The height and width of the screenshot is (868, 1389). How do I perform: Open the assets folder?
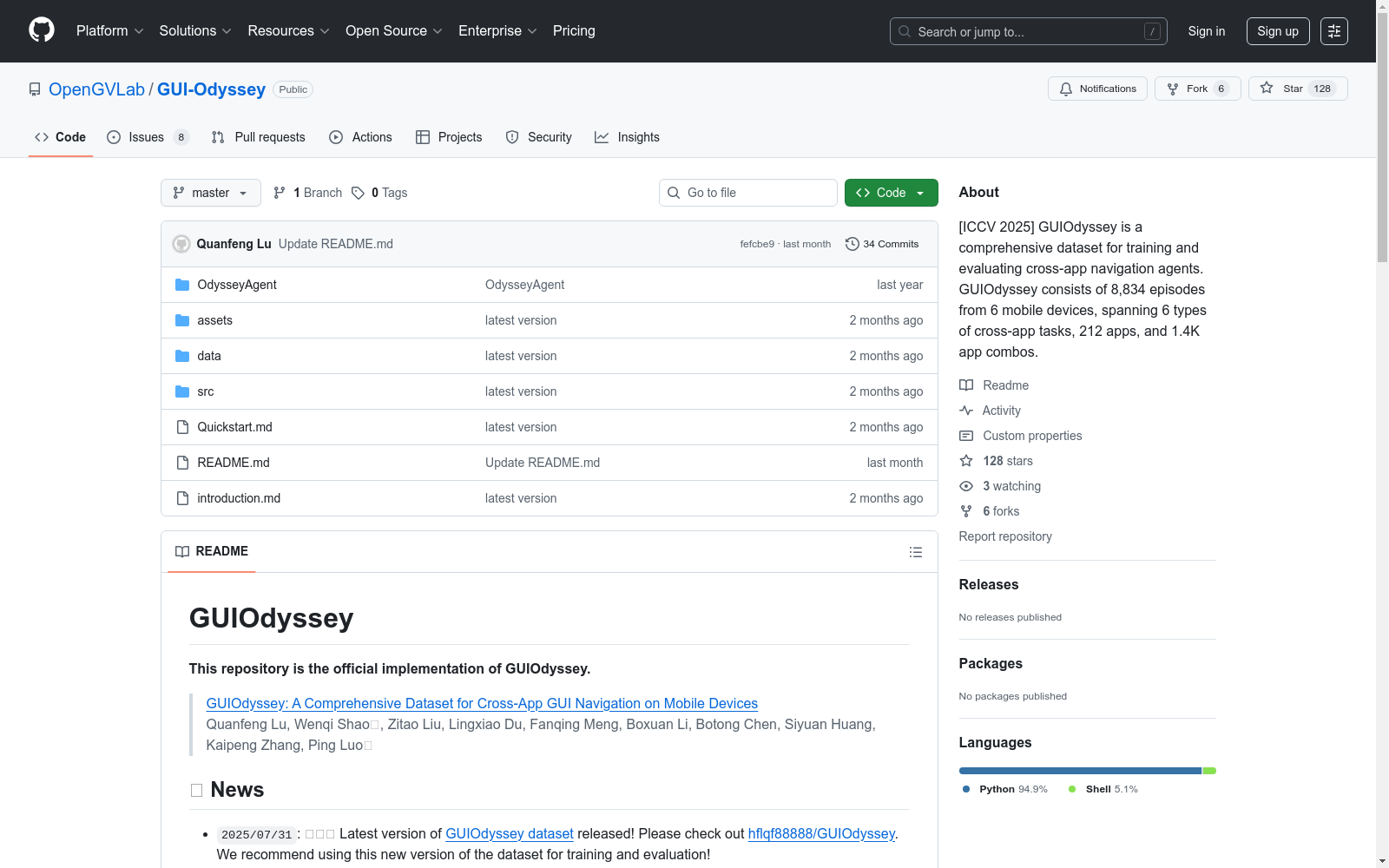point(214,320)
